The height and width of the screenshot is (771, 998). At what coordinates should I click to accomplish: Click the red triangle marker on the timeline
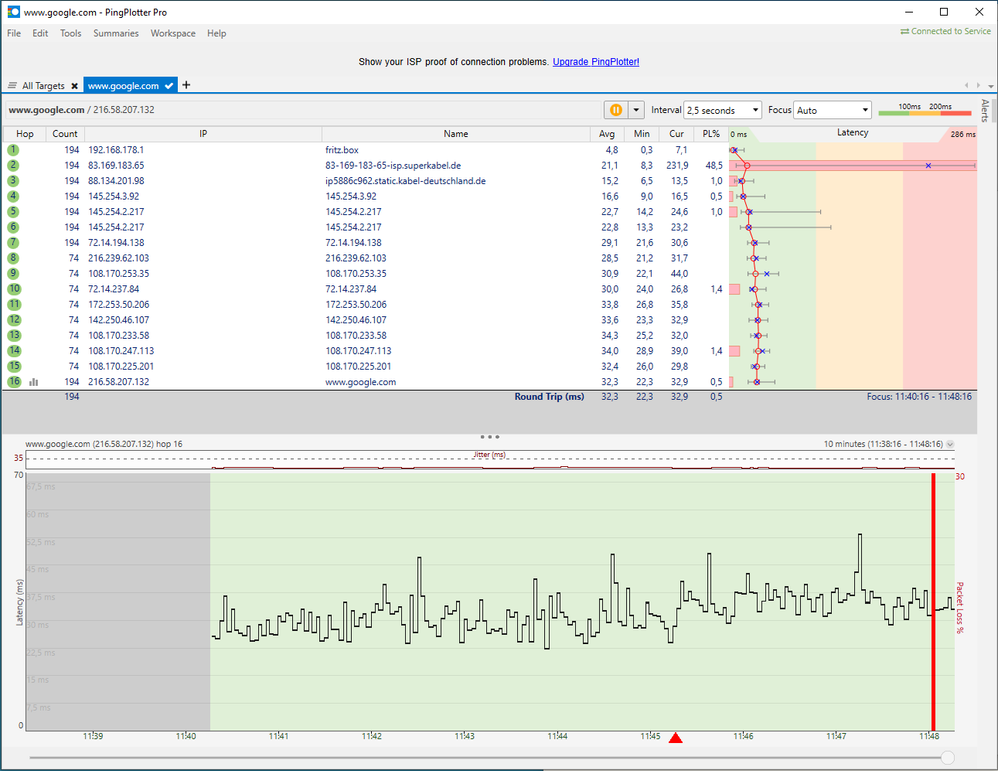(x=675, y=739)
